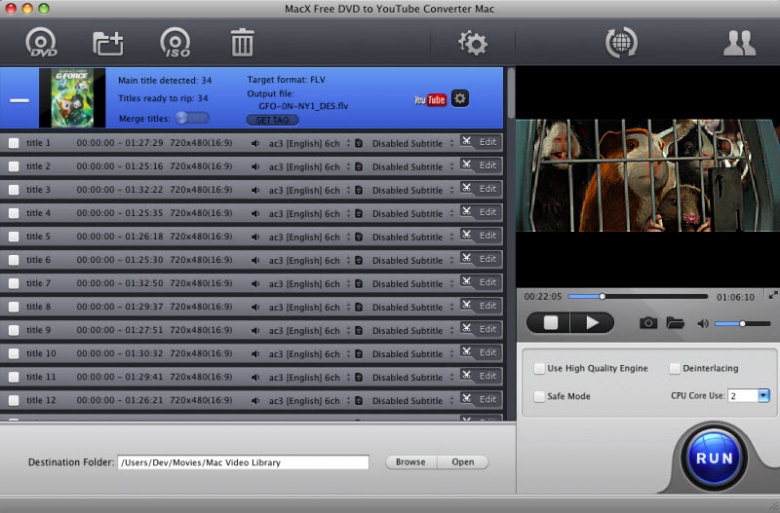
Task: Take a snapshot with the camera icon
Action: (649, 323)
